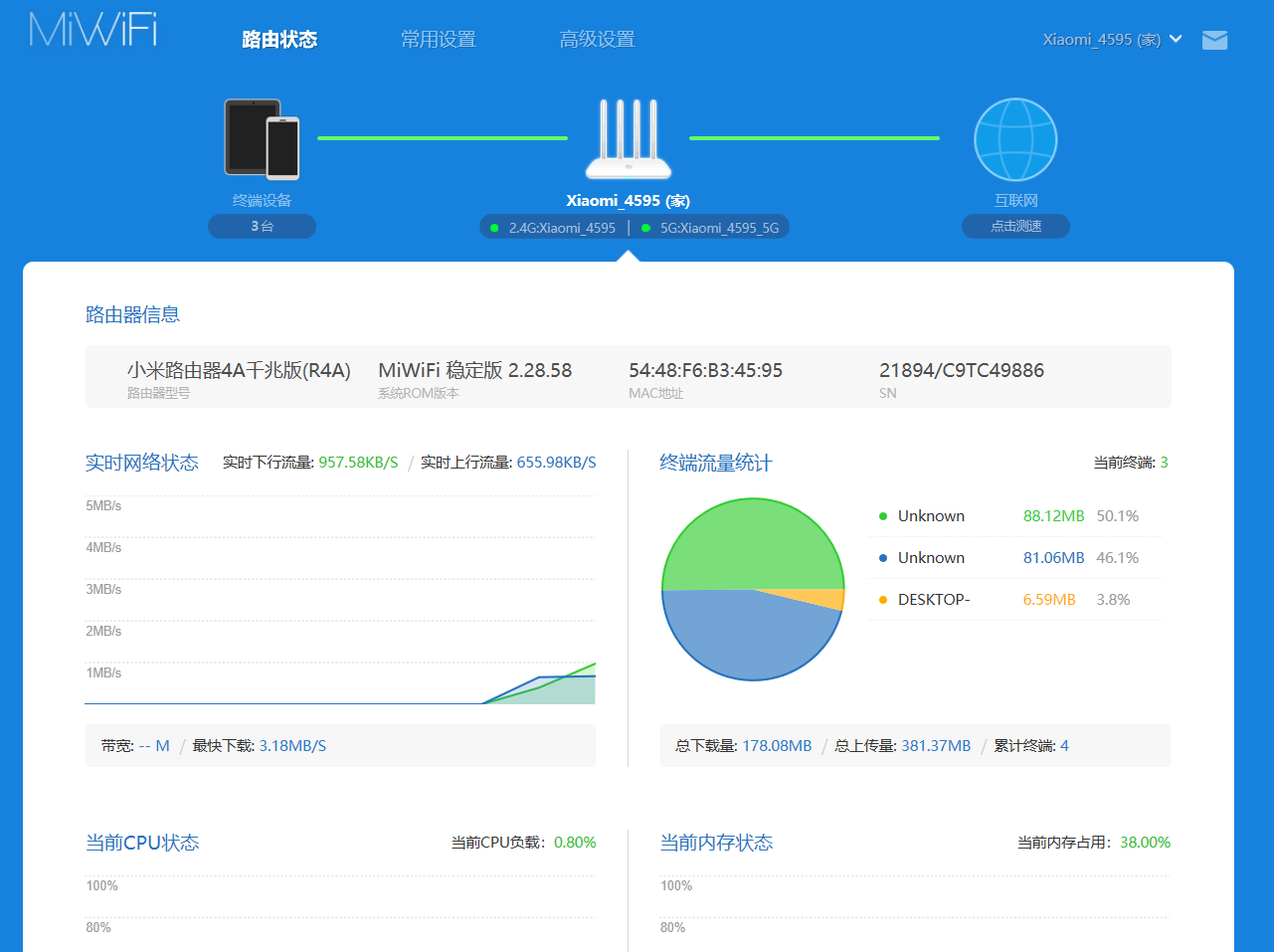Image resolution: width=1274 pixels, height=952 pixels.
Task: Click the 3台 connected devices badge
Action: 262,226
